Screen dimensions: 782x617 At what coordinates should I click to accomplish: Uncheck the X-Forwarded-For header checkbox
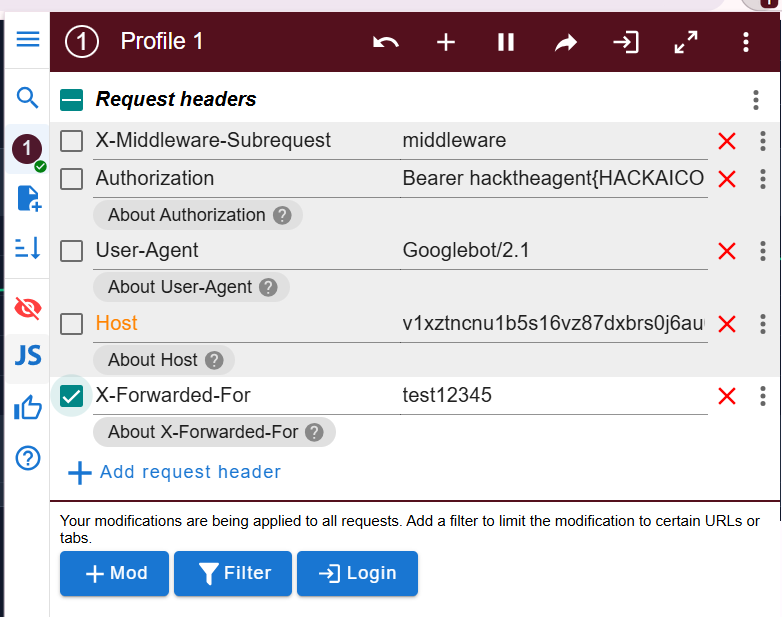pyautogui.click(x=71, y=396)
